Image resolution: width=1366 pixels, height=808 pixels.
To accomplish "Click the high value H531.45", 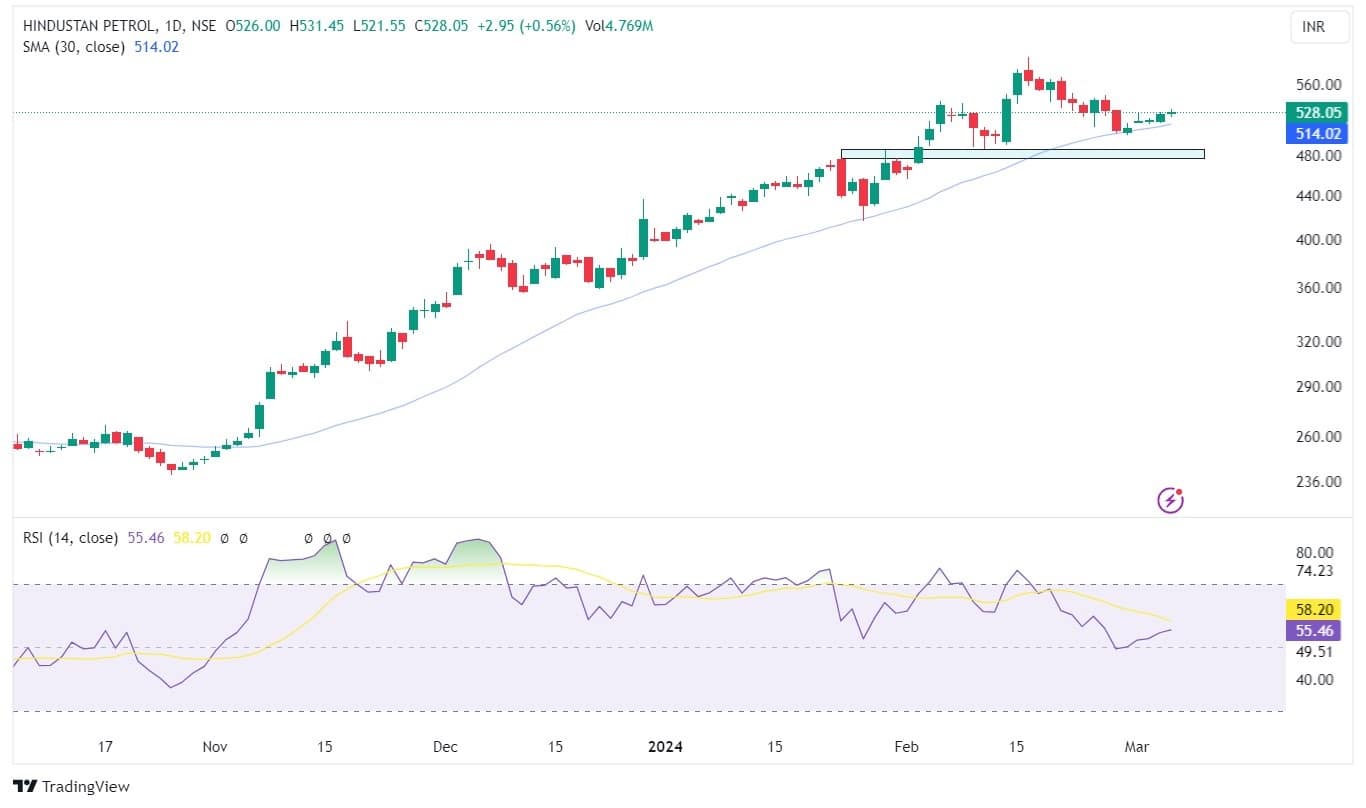I will [317, 26].
